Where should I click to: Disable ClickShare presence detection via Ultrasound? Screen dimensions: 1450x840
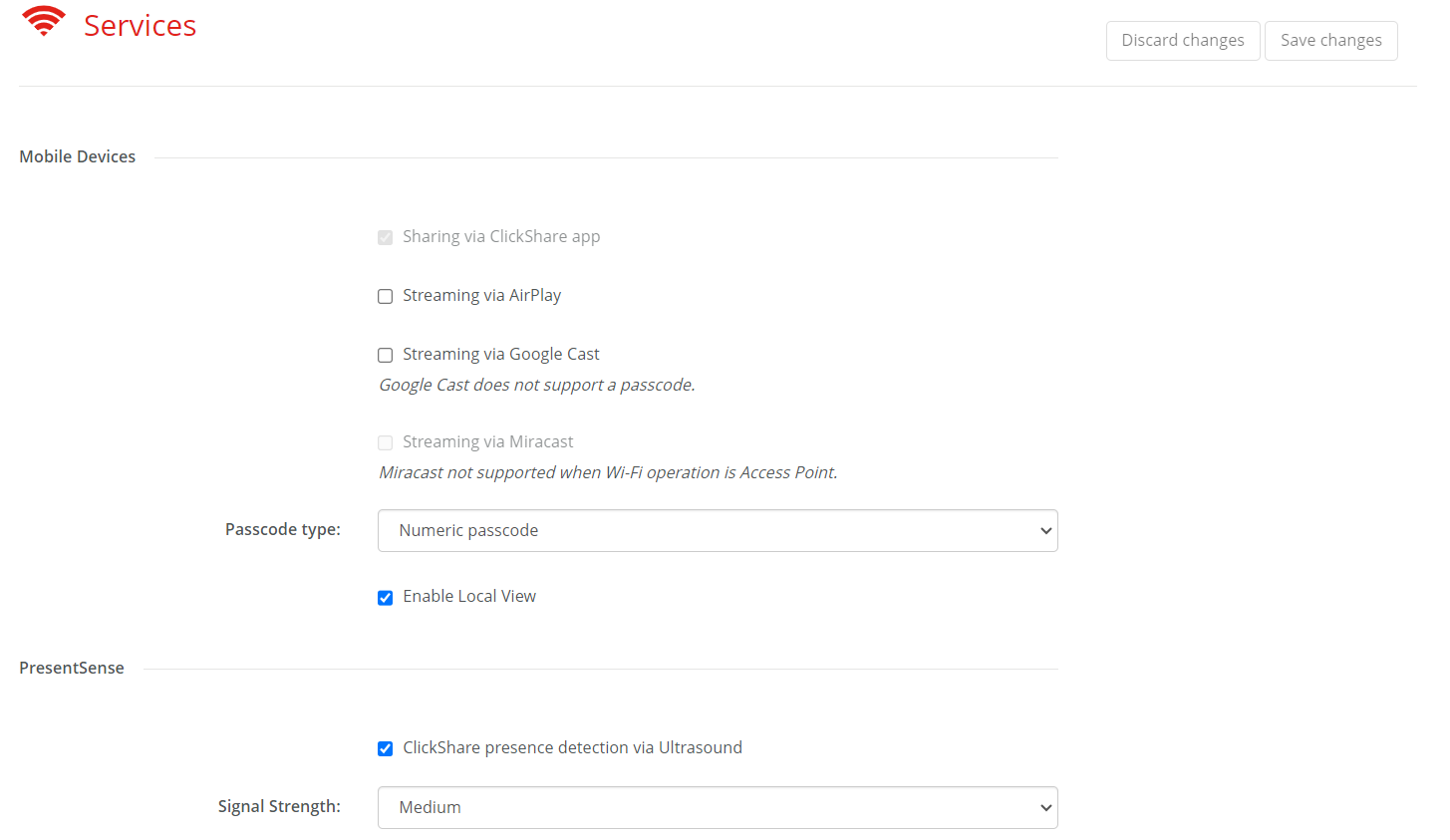pos(385,748)
